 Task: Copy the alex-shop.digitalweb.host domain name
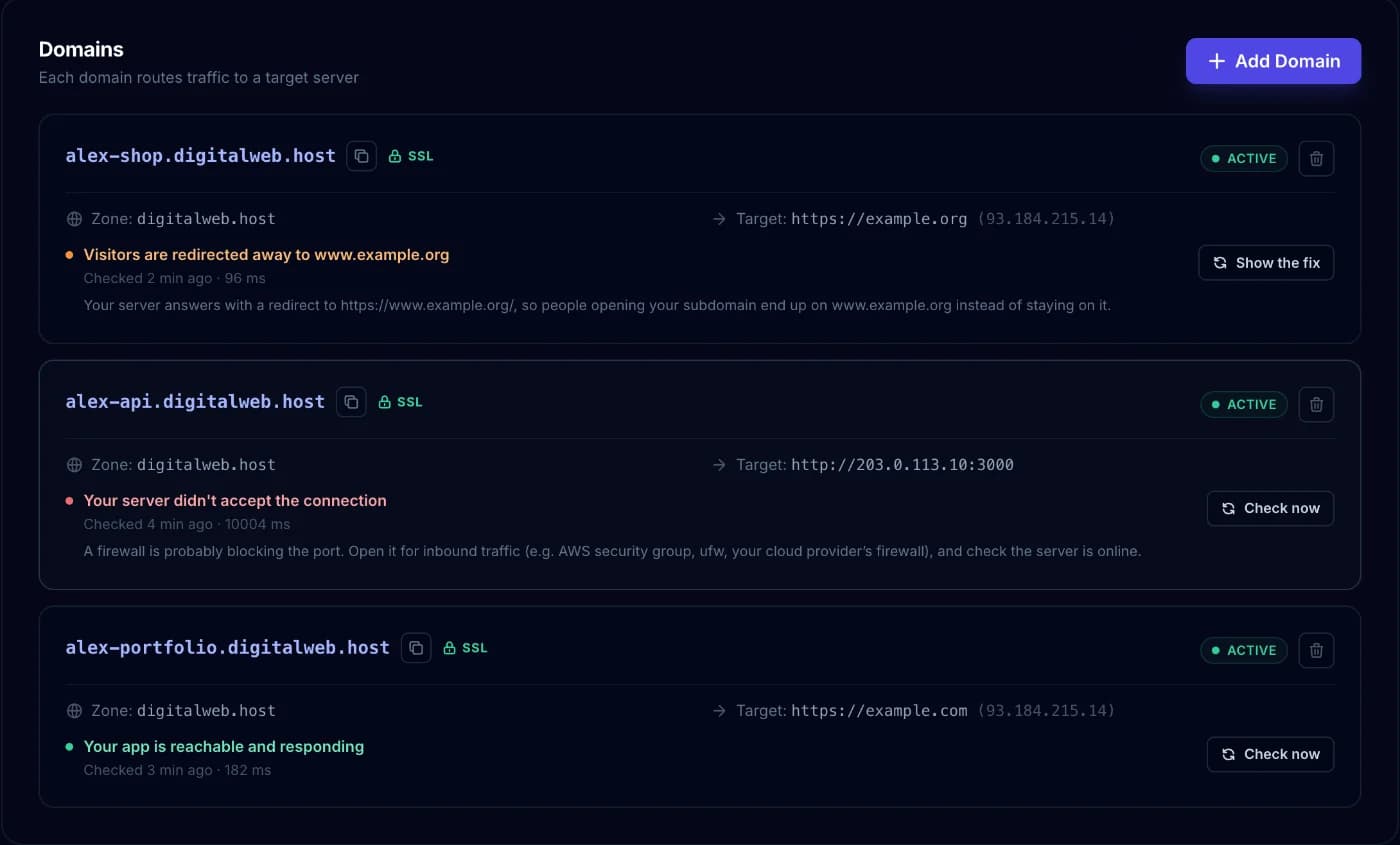tap(361, 156)
